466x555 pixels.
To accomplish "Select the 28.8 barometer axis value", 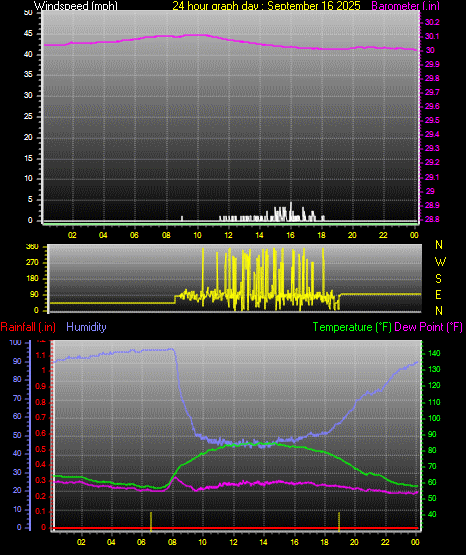I will 432,219.
